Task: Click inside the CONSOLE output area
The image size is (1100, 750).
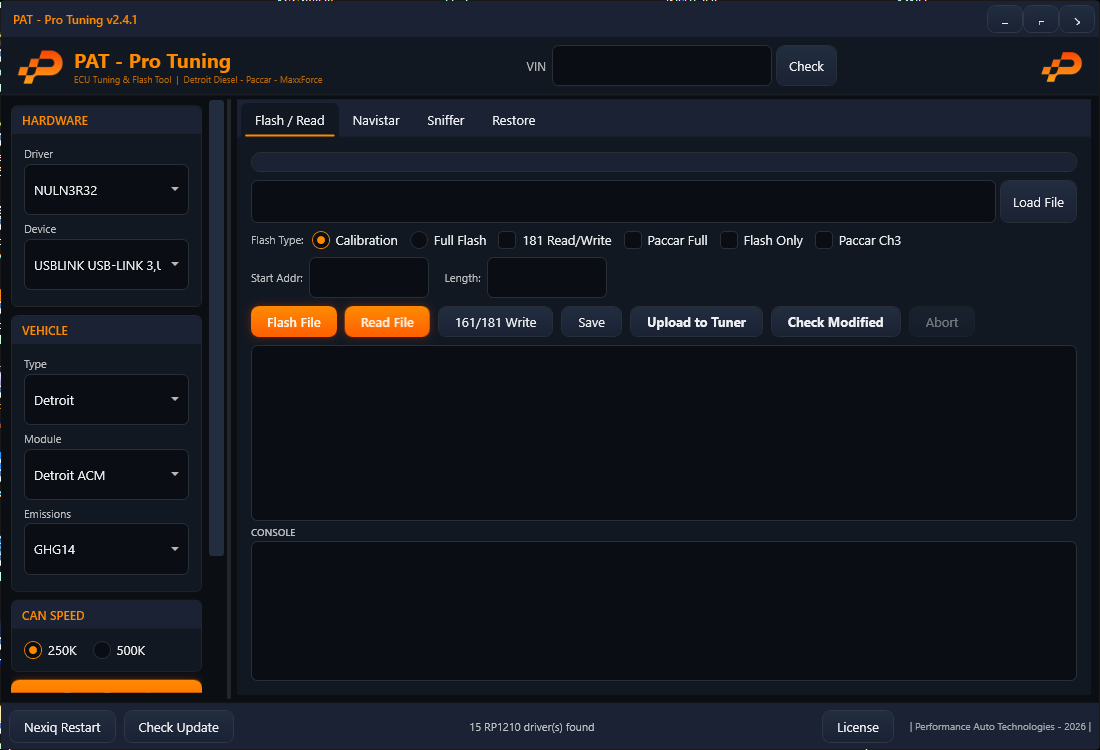Action: [664, 610]
